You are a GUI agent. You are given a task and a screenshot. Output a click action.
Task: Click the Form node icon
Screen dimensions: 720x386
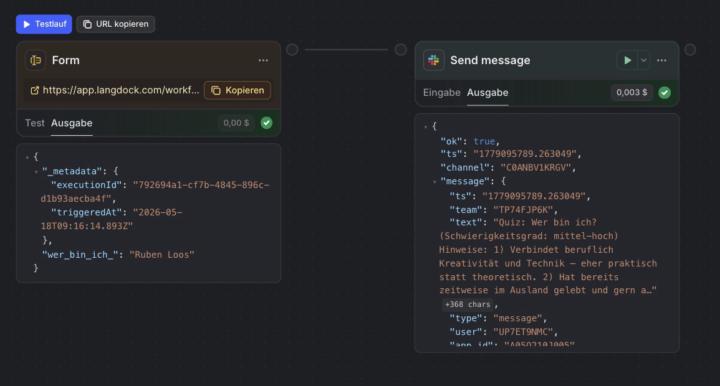(35, 60)
